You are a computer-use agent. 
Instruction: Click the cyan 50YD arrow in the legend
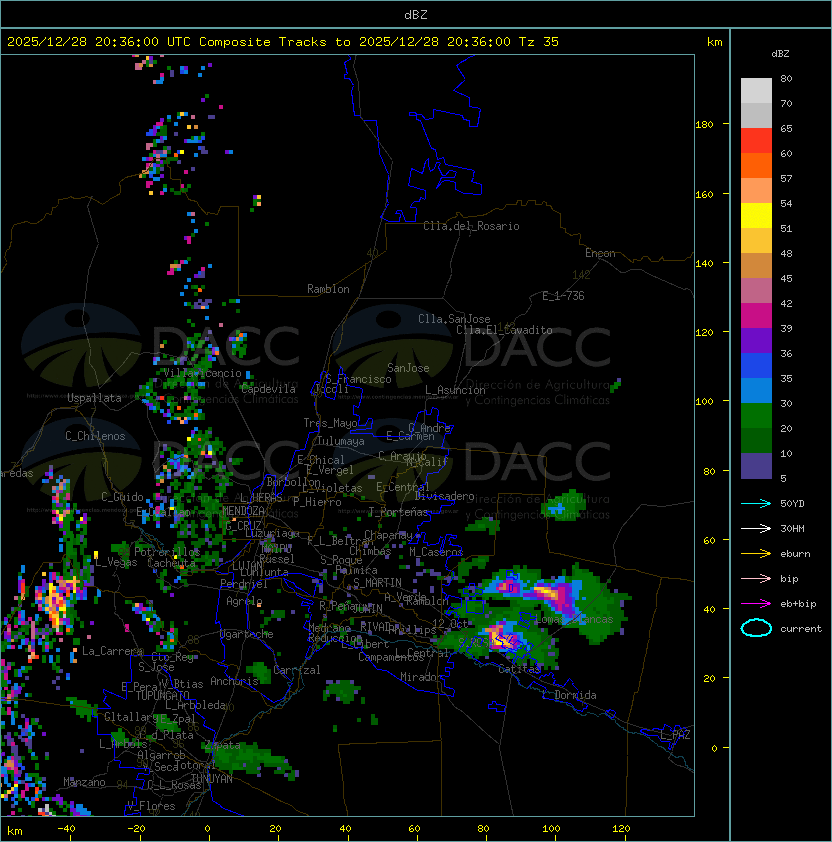756,503
